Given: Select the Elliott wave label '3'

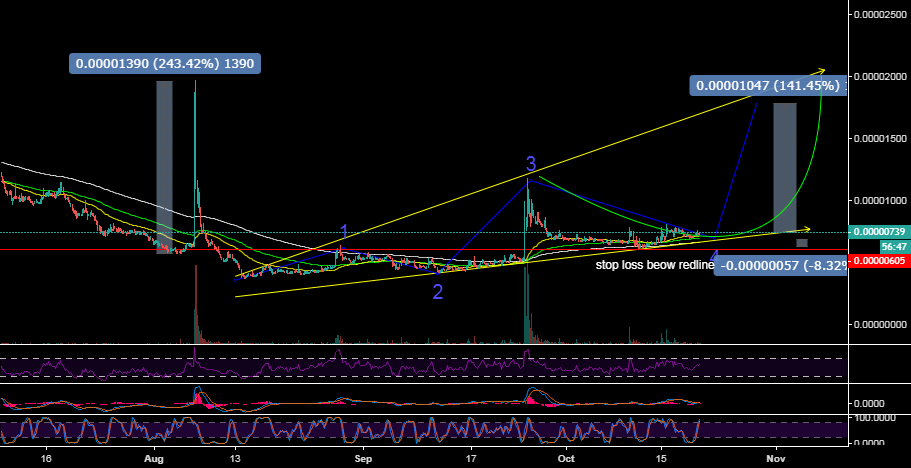Looking at the screenshot, I should (531, 162).
